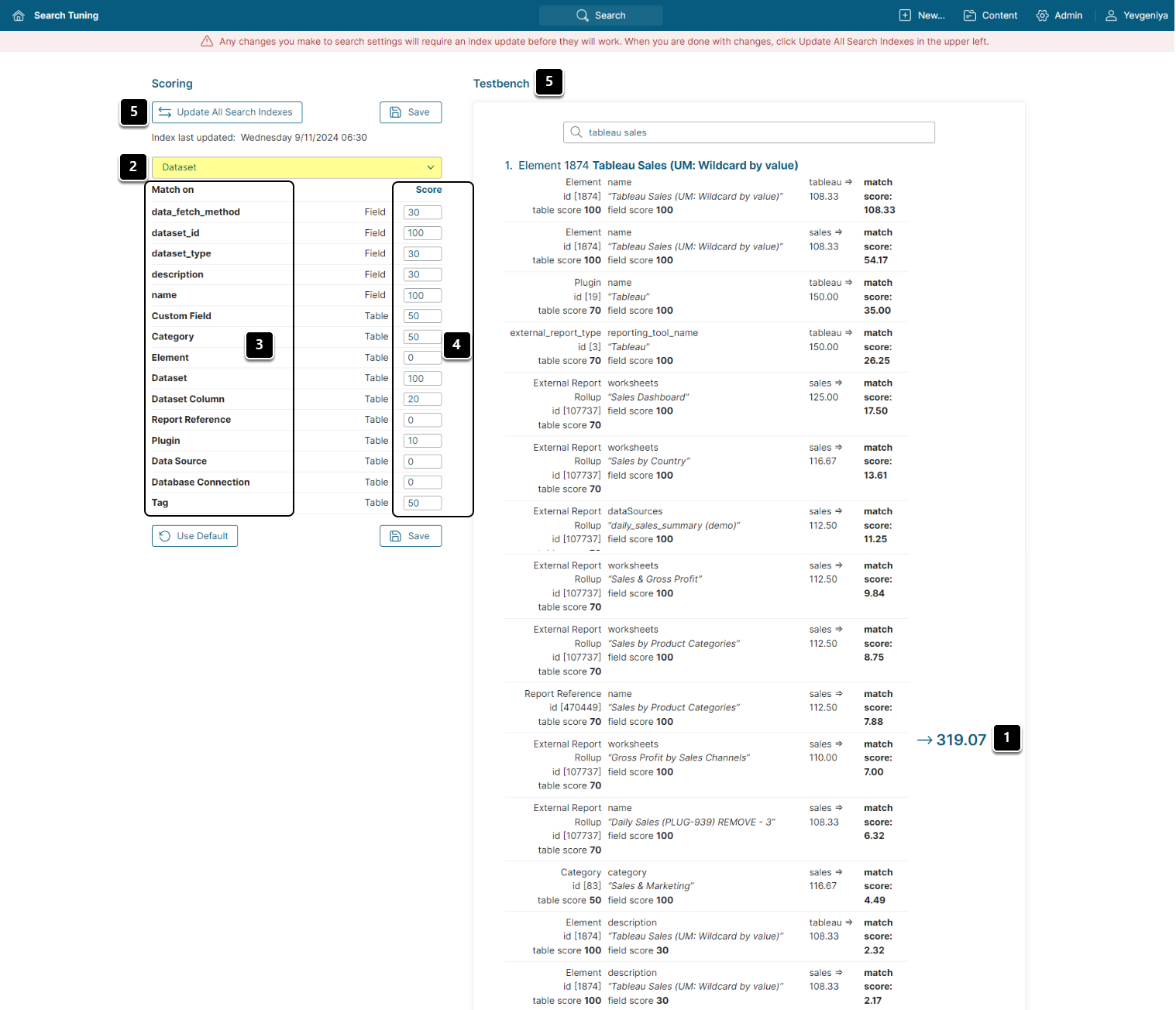Click the Database Connection row label
The height and width of the screenshot is (1010, 1176).
click(x=201, y=483)
